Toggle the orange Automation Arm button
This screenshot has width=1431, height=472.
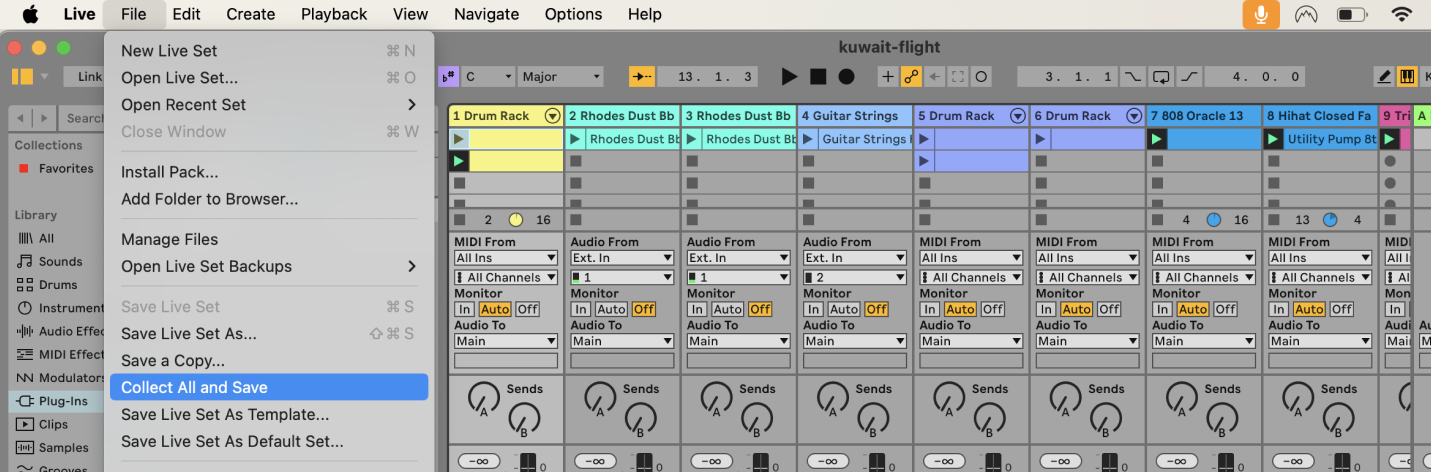point(911,76)
